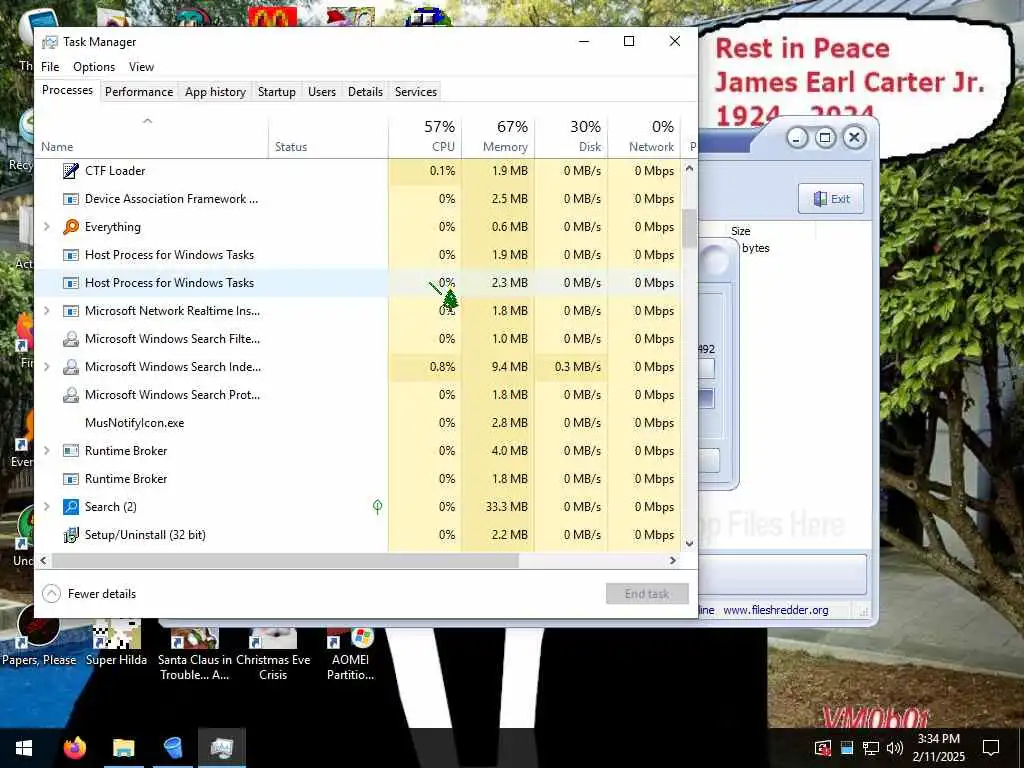Open Firefox from the taskbar
The height and width of the screenshot is (768, 1024).
point(74,748)
